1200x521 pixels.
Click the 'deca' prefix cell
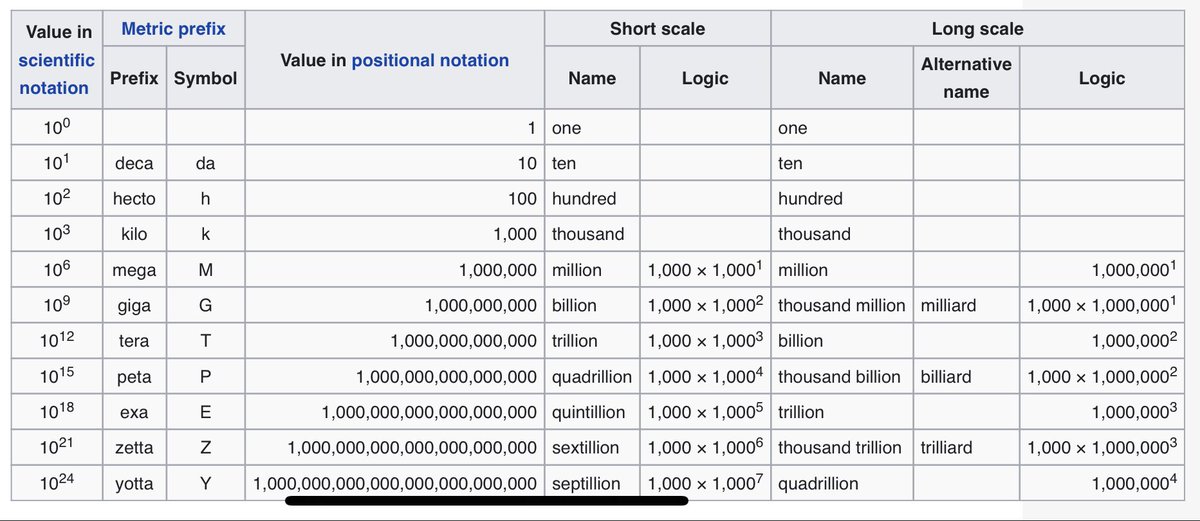[134, 163]
